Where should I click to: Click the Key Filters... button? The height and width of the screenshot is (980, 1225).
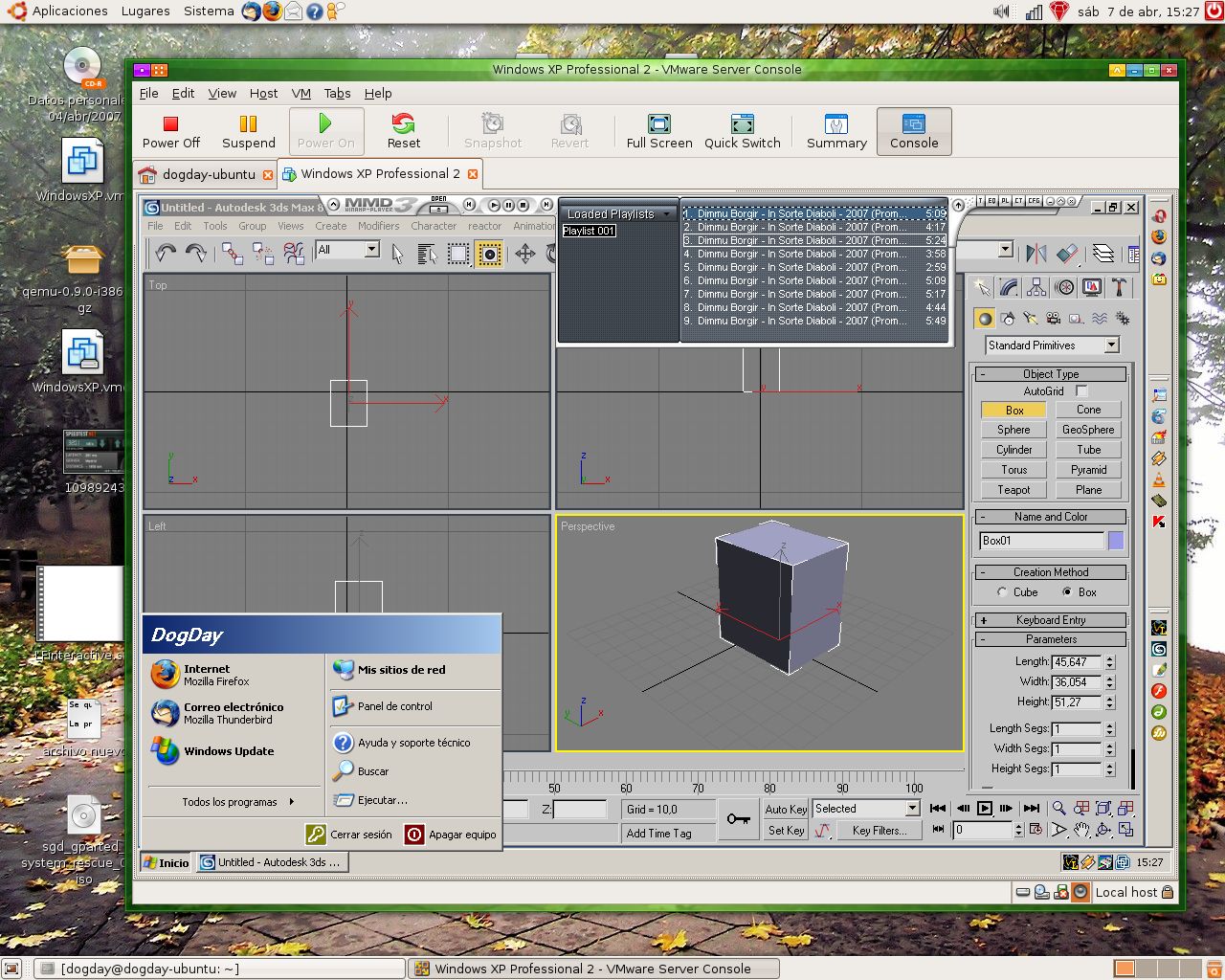tap(880, 831)
